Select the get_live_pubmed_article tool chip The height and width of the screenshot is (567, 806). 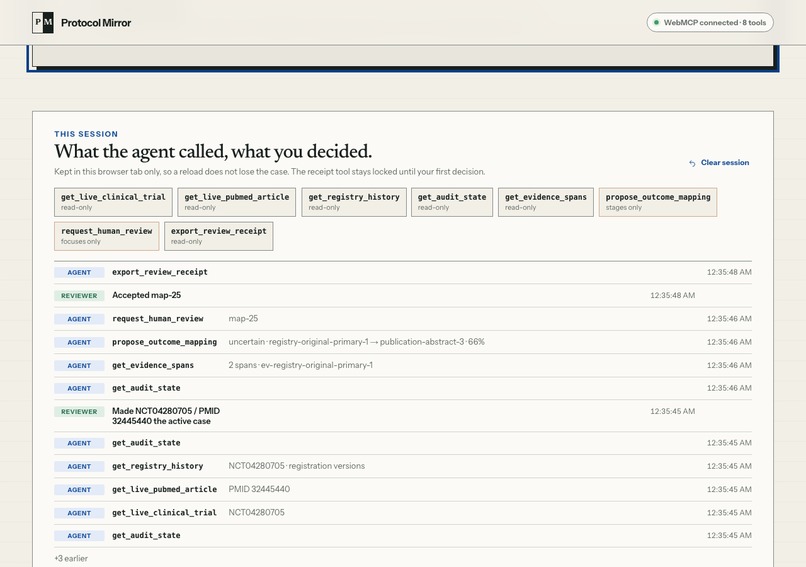(x=236, y=202)
